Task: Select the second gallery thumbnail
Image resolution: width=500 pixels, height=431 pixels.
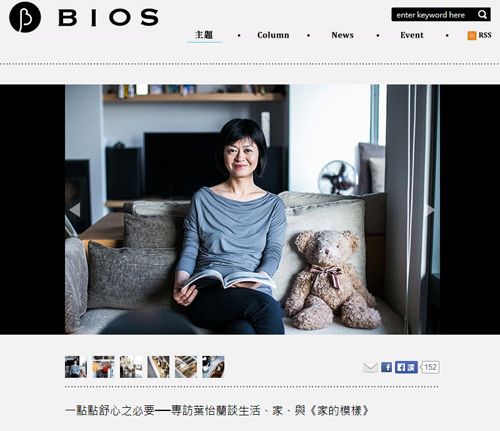Action: click(x=103, y=367)
